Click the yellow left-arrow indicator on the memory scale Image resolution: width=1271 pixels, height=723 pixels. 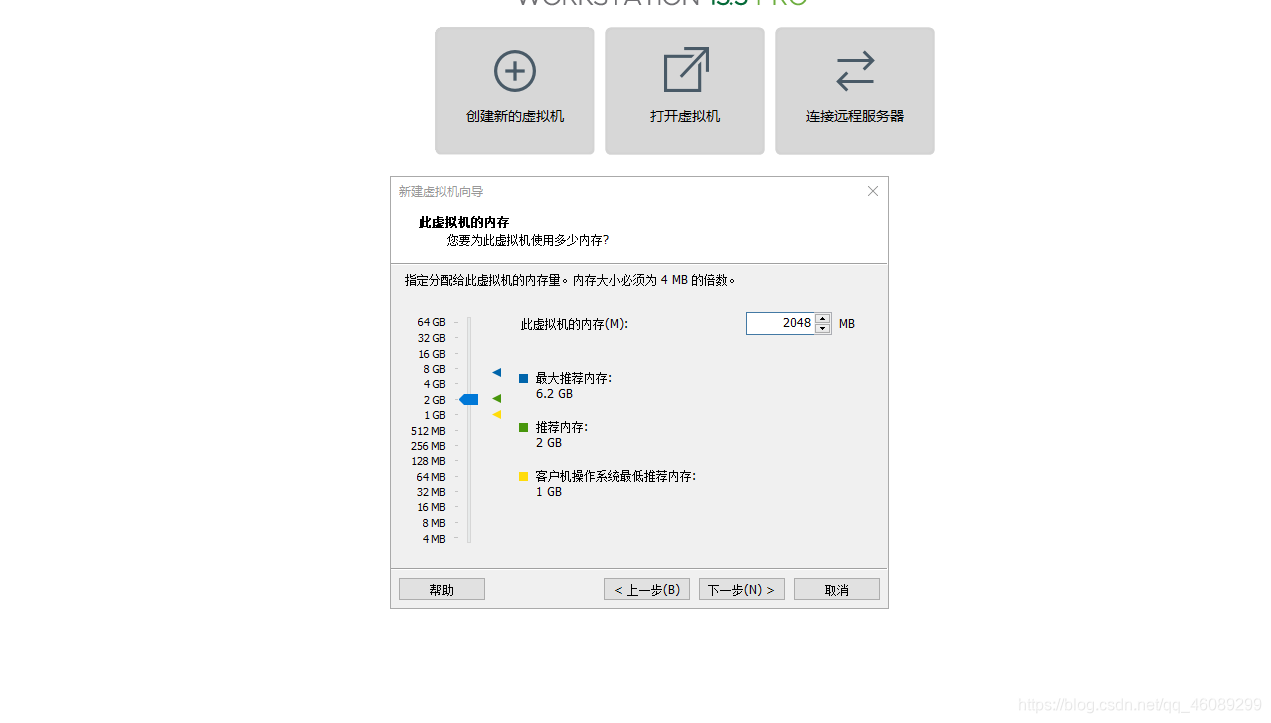click(496, 414)
